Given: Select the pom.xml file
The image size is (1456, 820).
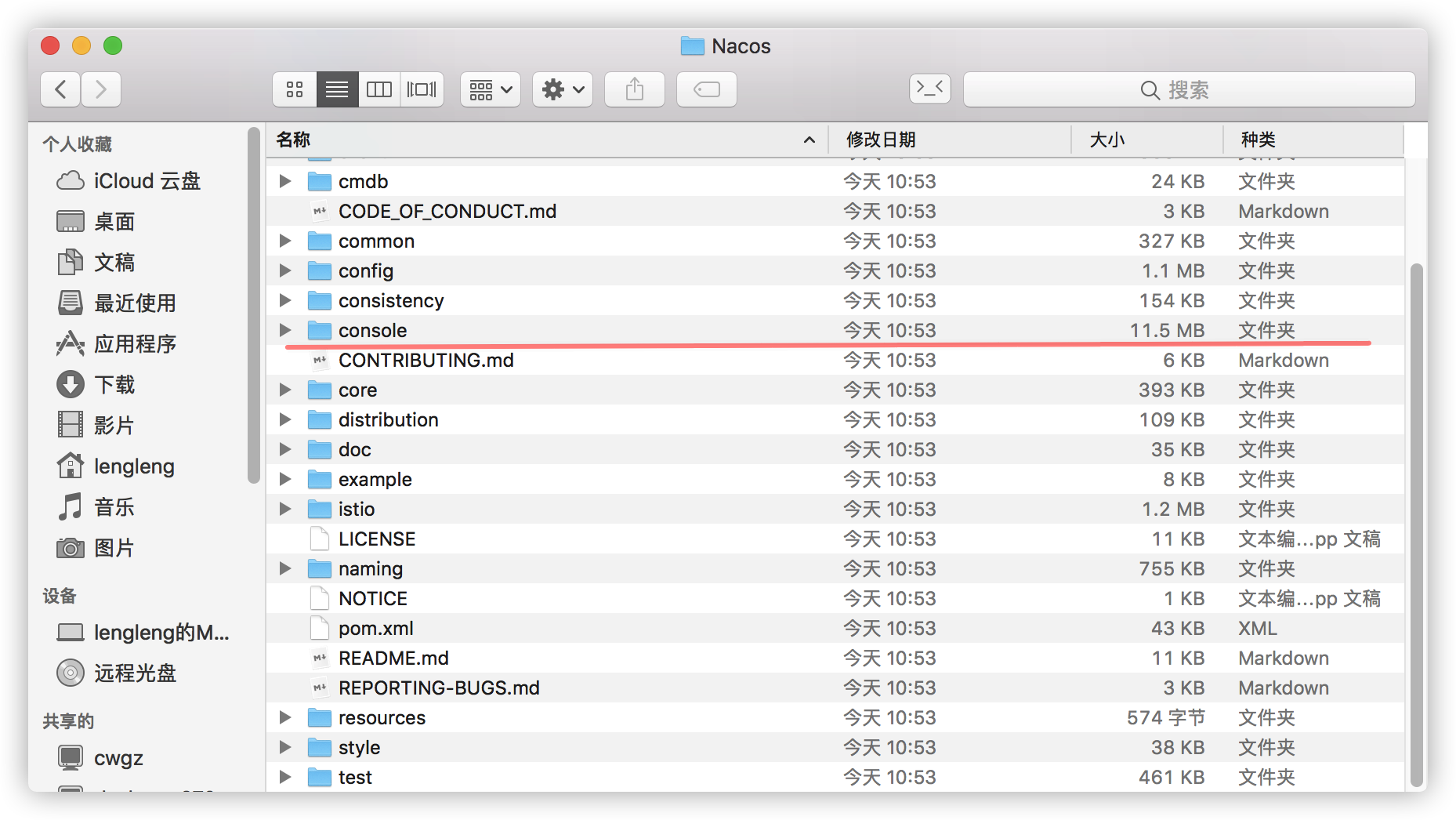Looking at the screenshot, I should [835, 628].
